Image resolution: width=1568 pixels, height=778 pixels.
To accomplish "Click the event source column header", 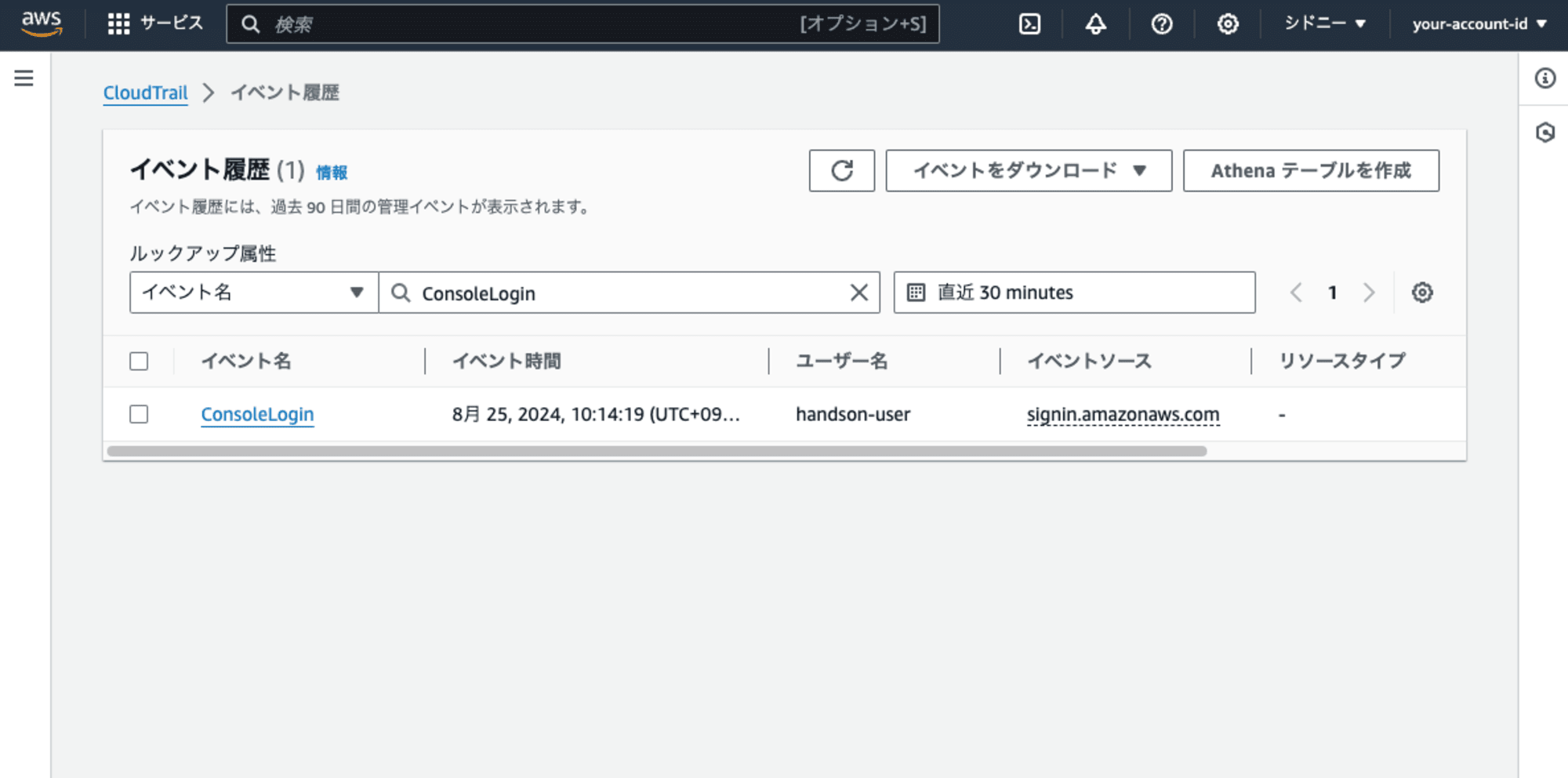I will pos(1090,361).
